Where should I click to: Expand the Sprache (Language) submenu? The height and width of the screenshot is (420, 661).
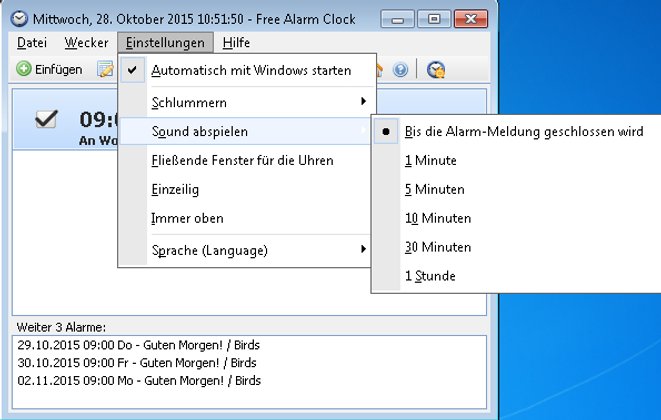[x=246, y=250]
